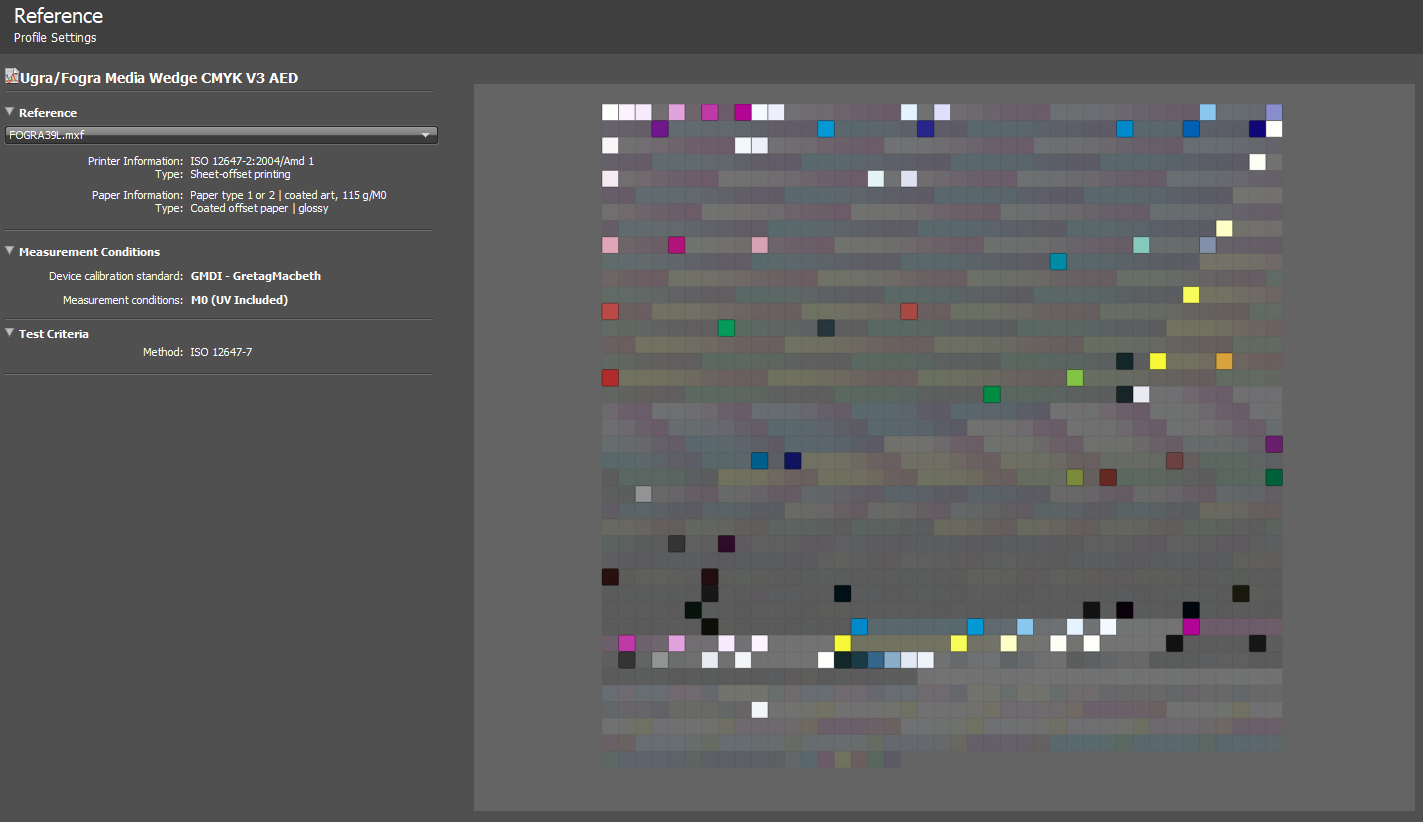Click the Profile Settings subtitle
The image size is (1423, 822).
click(x=55, y=38)
